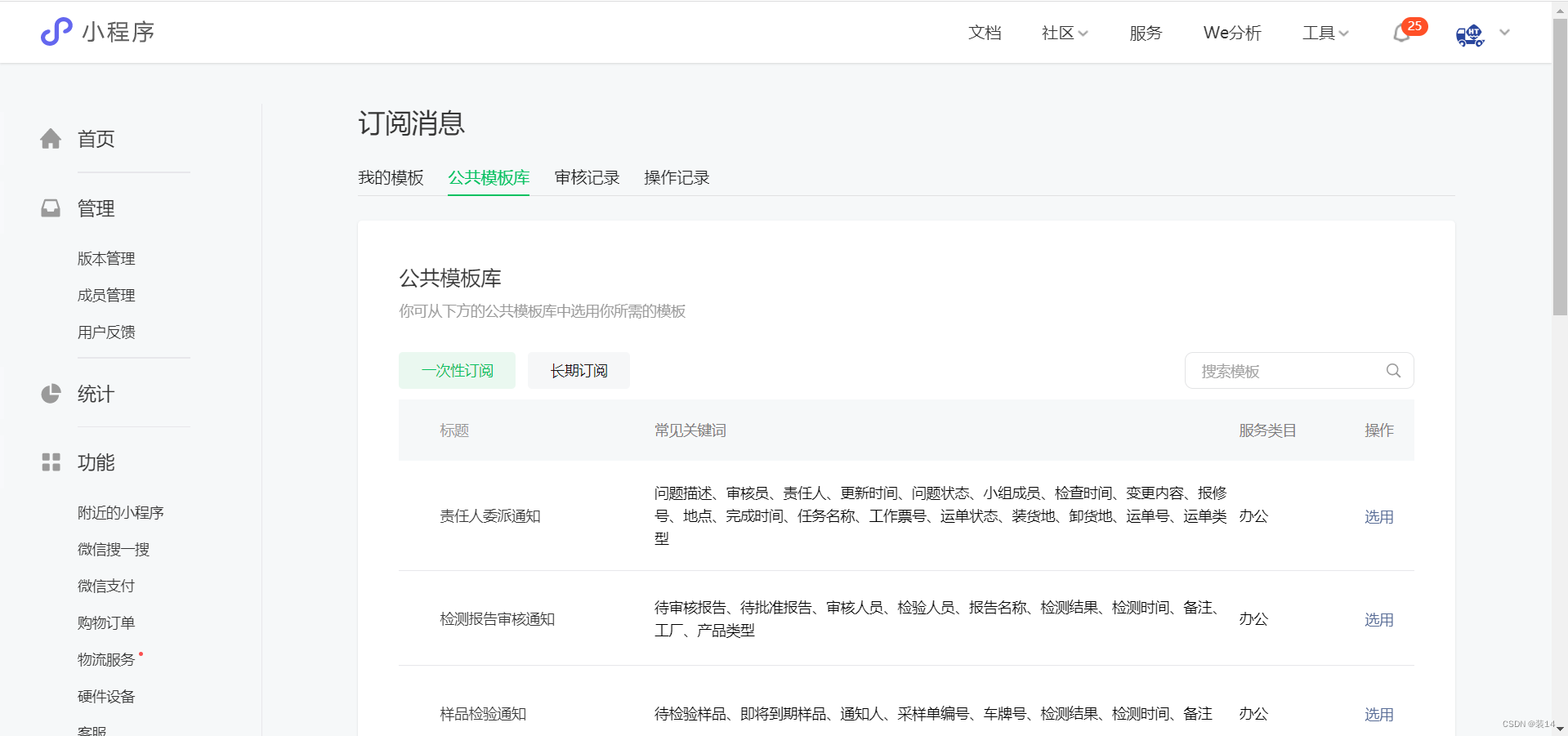Open 管理 section in the sidebar
Image resolution: width=1568 pixels, height=736 pixels.
pos(96,208)
